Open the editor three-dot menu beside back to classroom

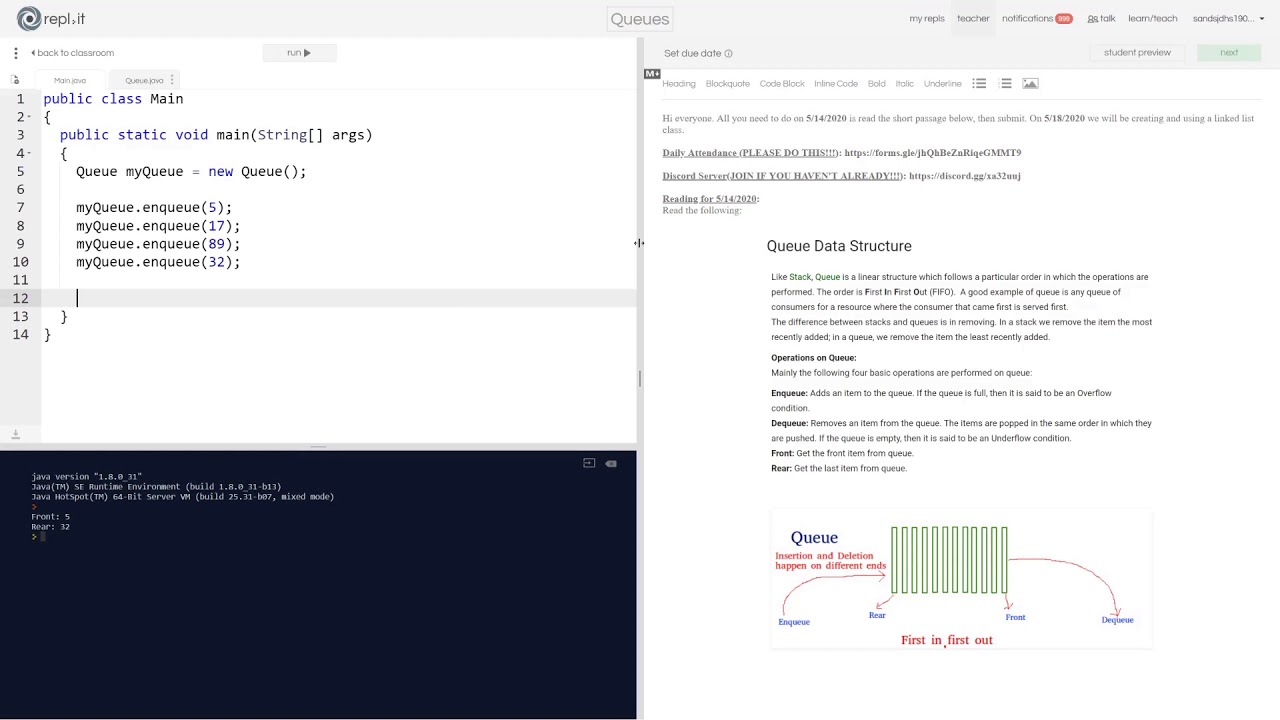point(16,53)
